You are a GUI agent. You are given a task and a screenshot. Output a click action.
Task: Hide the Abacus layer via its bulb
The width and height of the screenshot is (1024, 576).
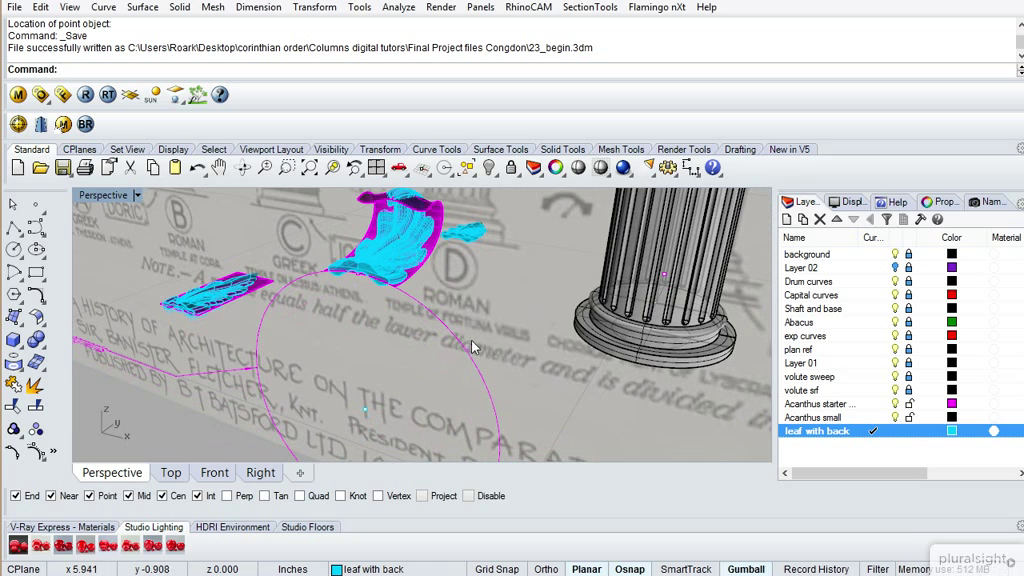pos(895,322)
